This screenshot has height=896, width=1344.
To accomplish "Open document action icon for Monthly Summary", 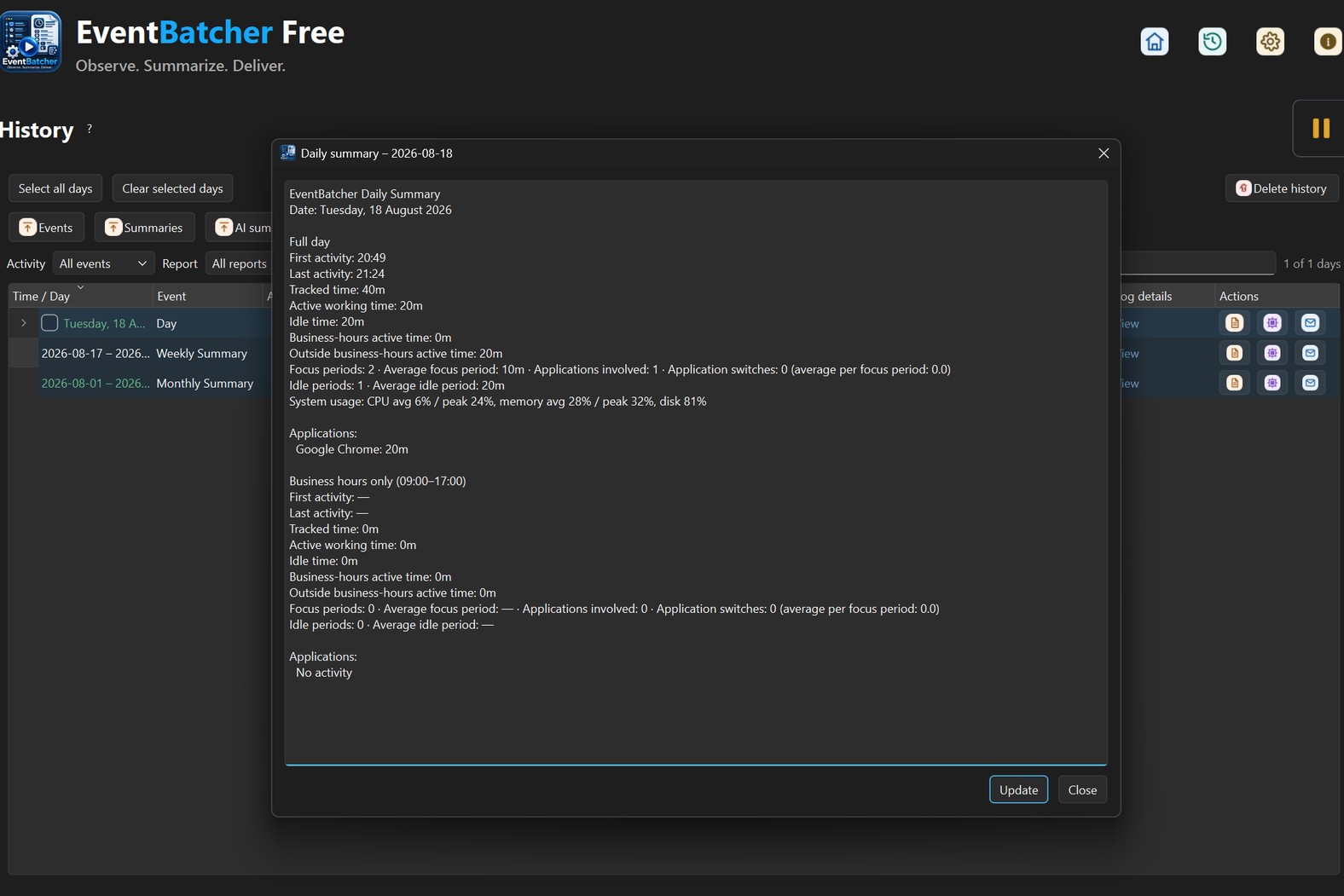I will (1234, 383).
